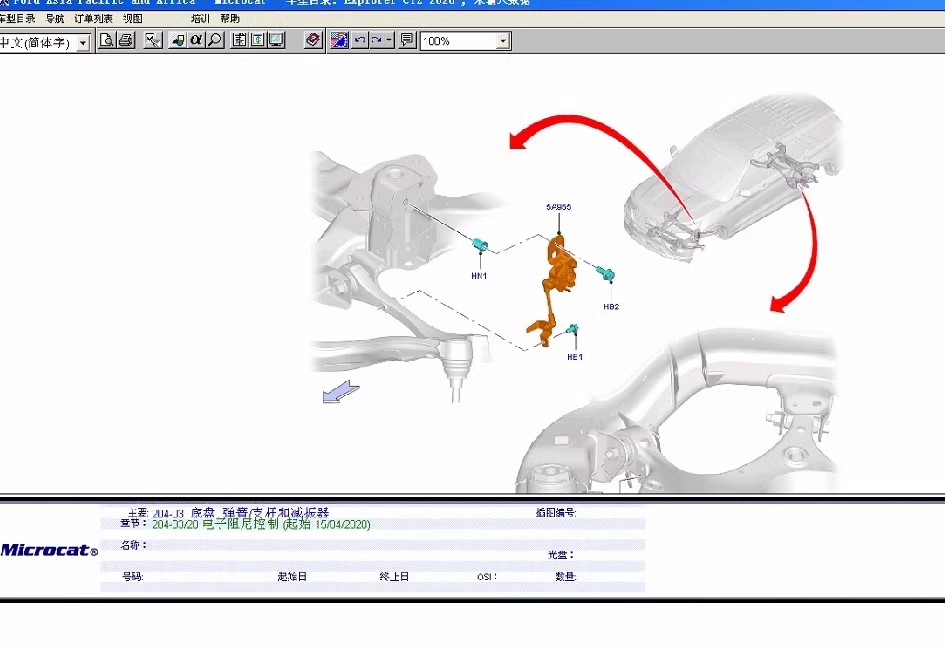Click the language selector dropdown arrow

(x=83, y=43)
